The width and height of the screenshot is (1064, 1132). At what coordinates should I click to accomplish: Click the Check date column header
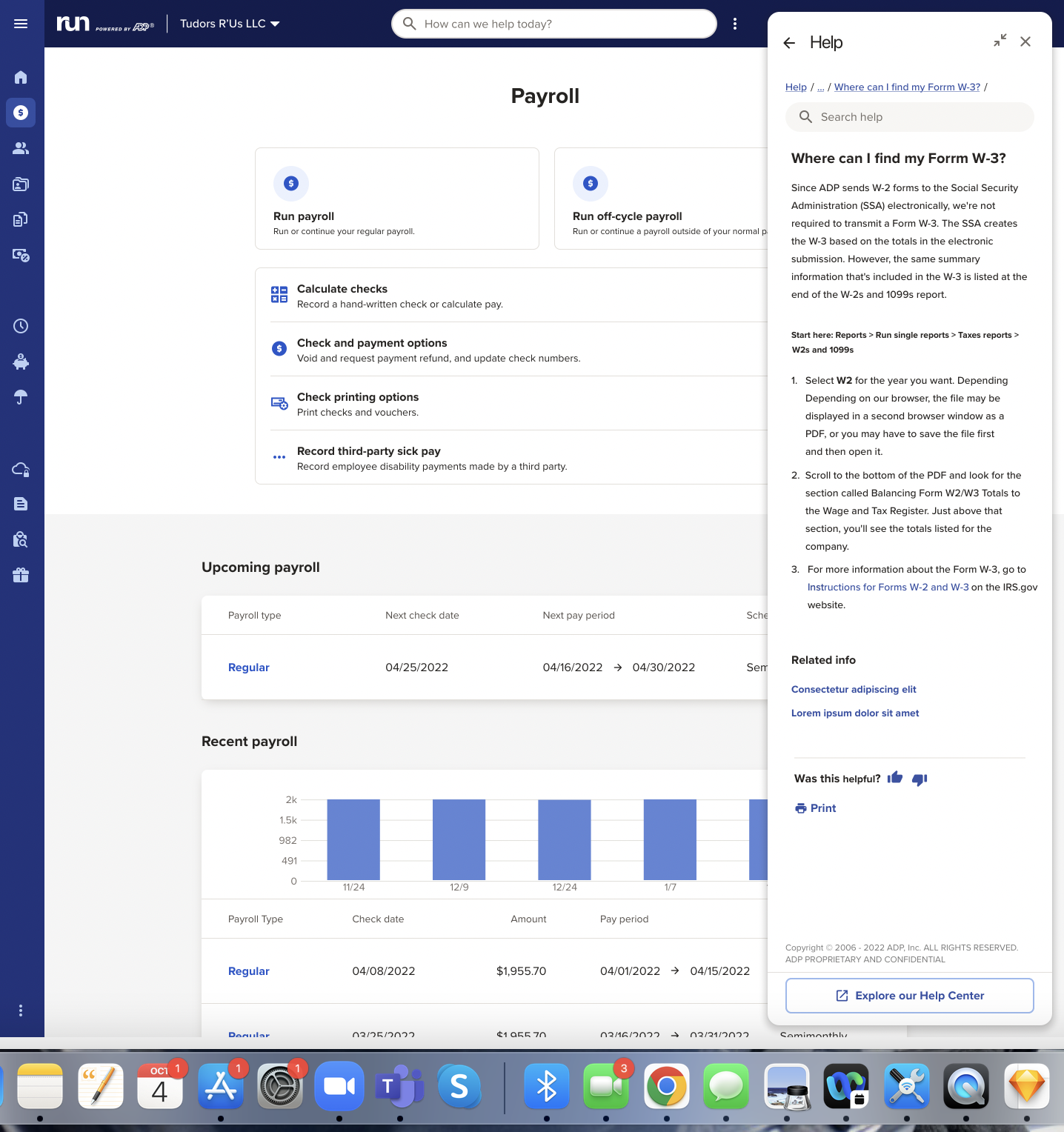point(378,919)
